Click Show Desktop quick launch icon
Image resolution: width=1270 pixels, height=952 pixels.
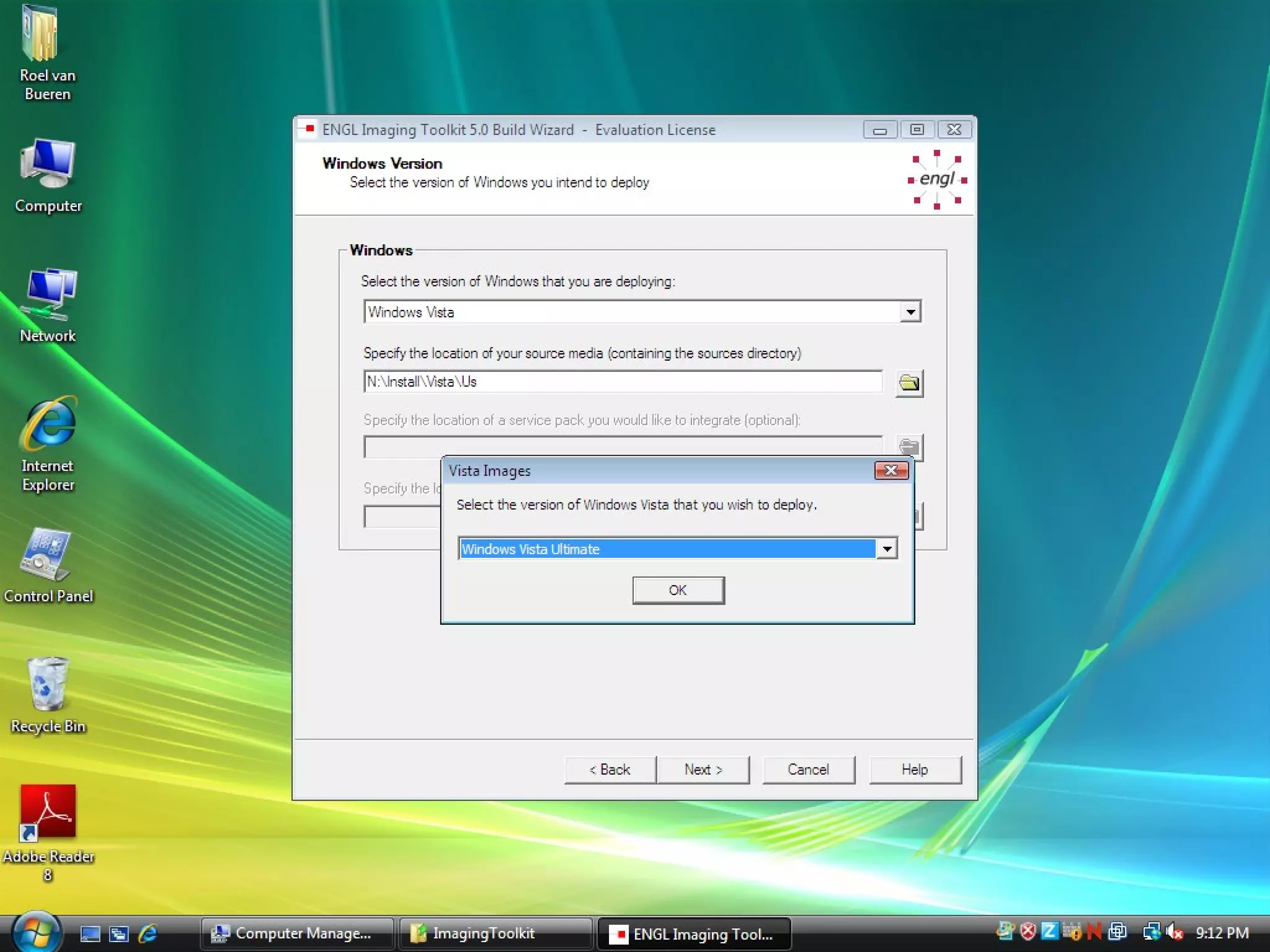pos(91,933)
